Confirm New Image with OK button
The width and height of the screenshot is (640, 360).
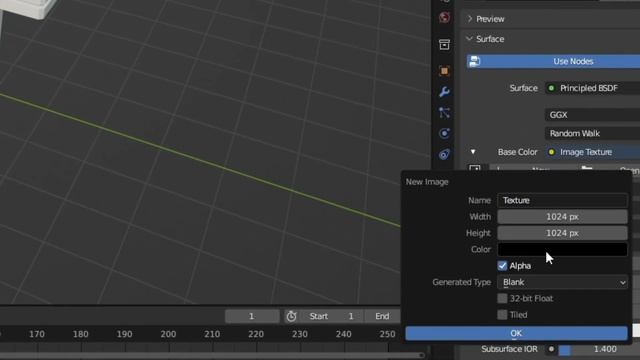(x=516, y=333)
